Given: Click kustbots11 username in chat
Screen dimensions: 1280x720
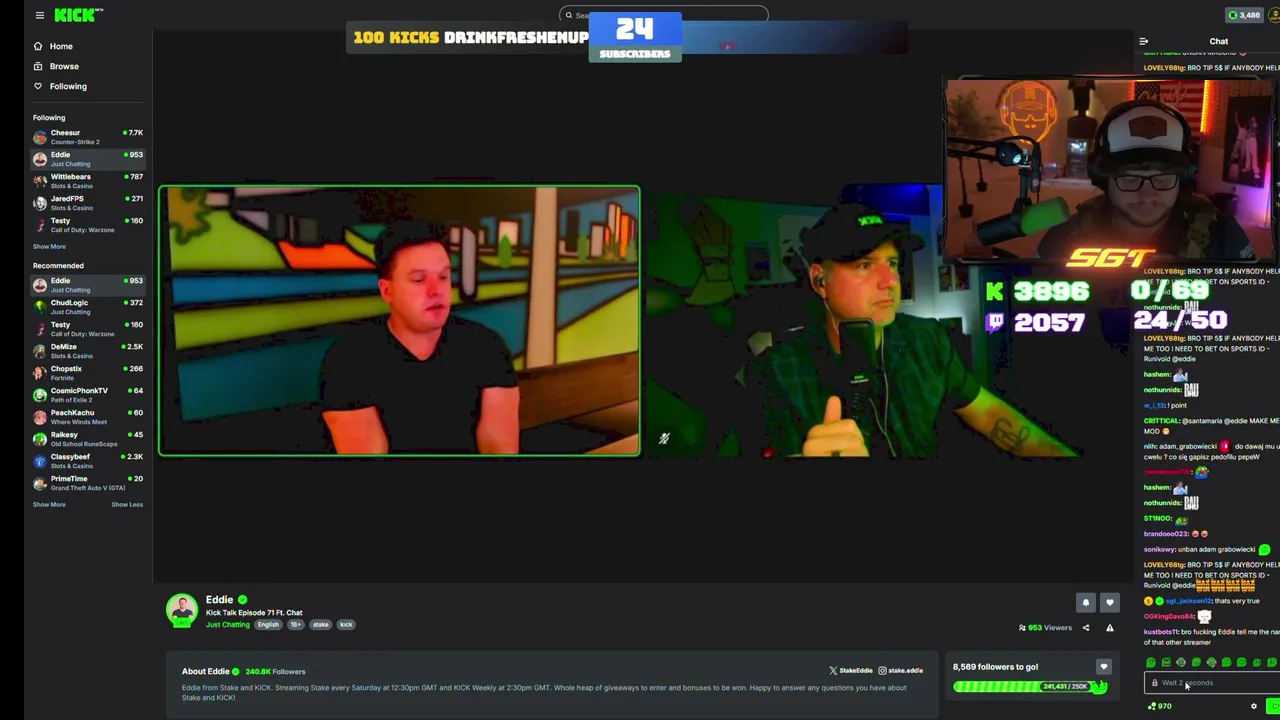Looking at the screenshot, I should coord(1161,632).
